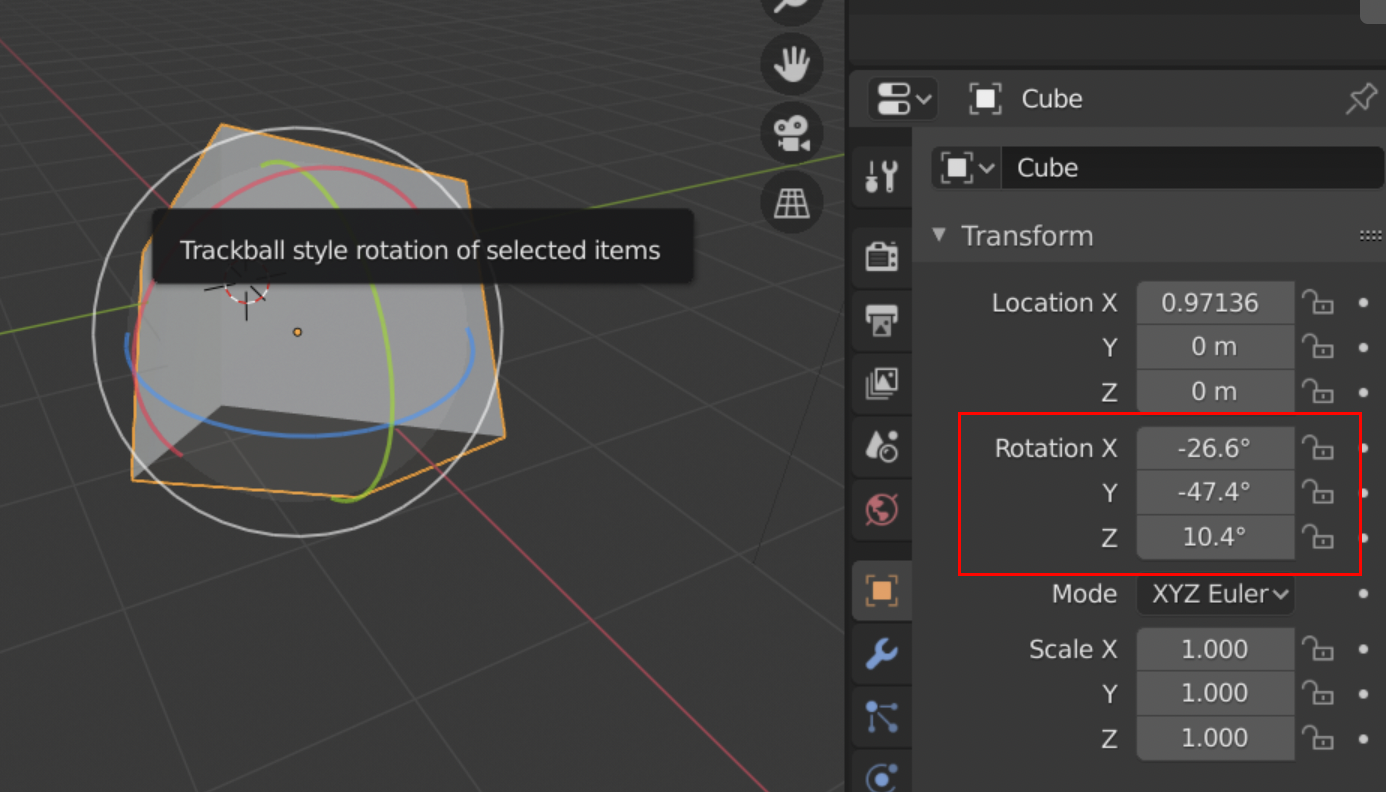
Task: Click the object icon next to Cube header
Action: click(x=986, y=99)
